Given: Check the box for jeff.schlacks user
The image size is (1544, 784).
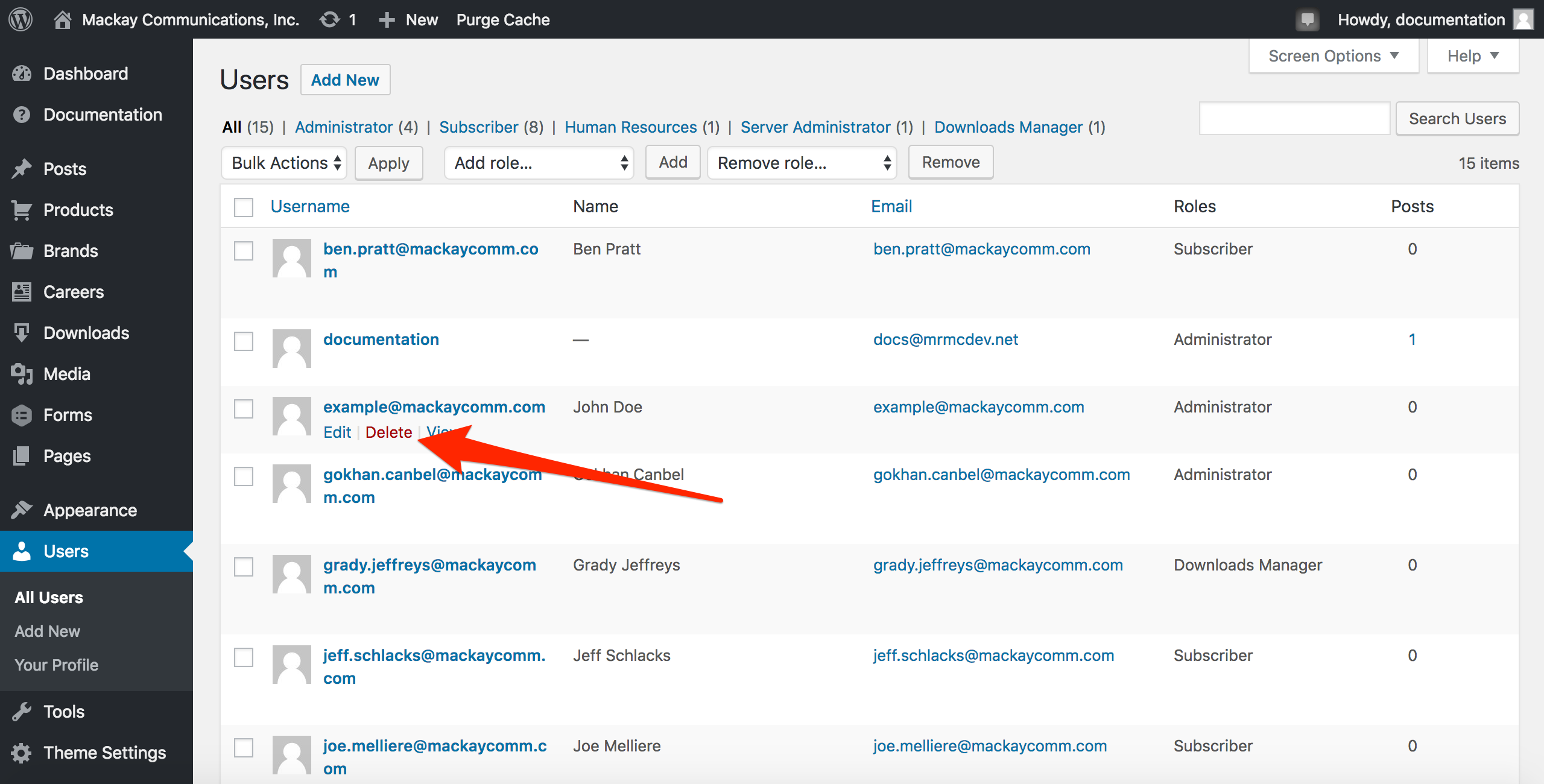Looking at the screenshot, I should 244,657.
